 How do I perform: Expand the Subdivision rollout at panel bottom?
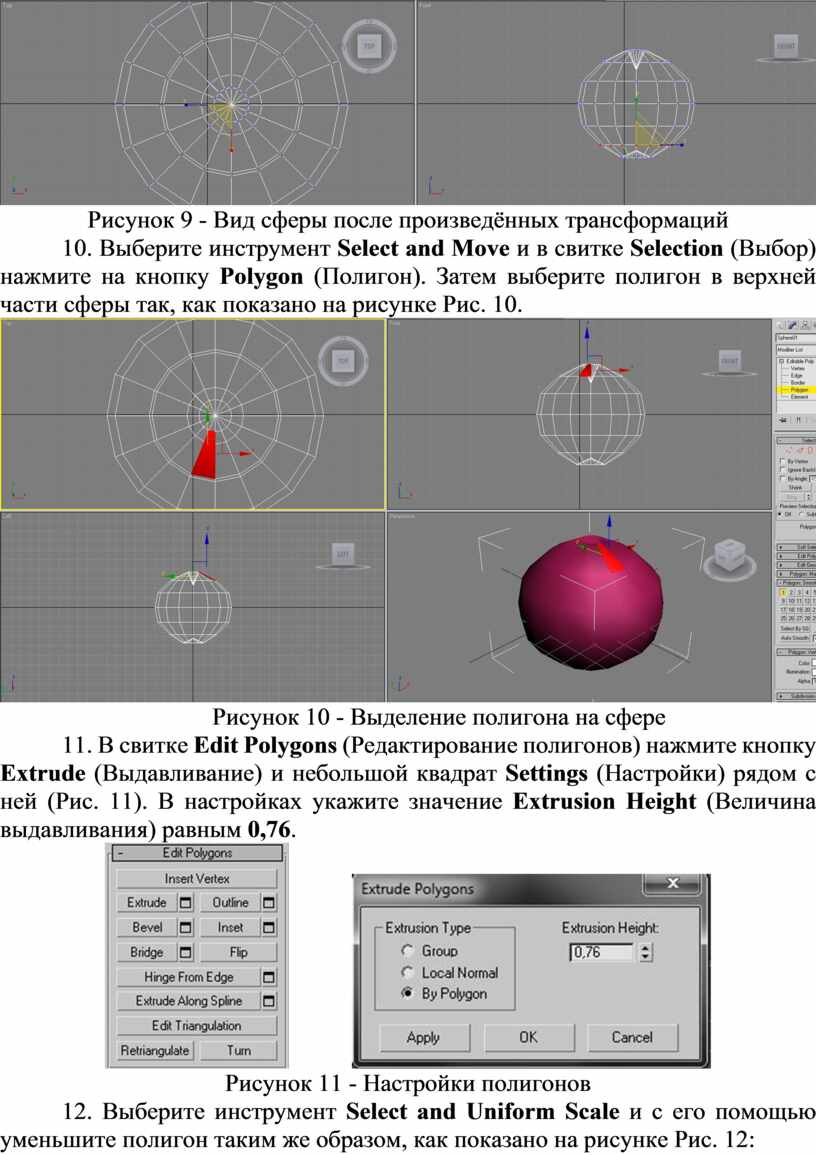(x=796, y=695)
